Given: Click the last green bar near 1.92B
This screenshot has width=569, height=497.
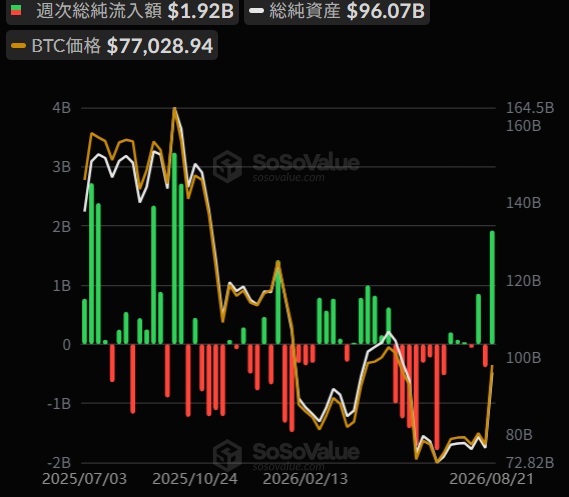Looking at the screenshot, I should click(492, 288).
